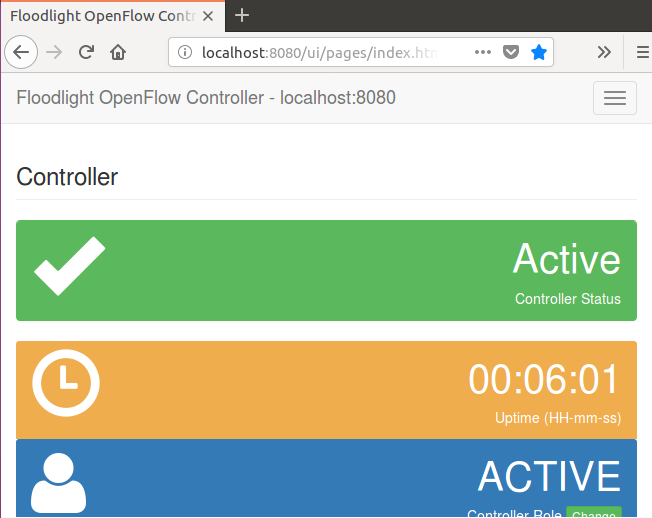Open the browser home page
This screenshot has height=518, width=652.
pyautogui.click(x=118, y=52)
